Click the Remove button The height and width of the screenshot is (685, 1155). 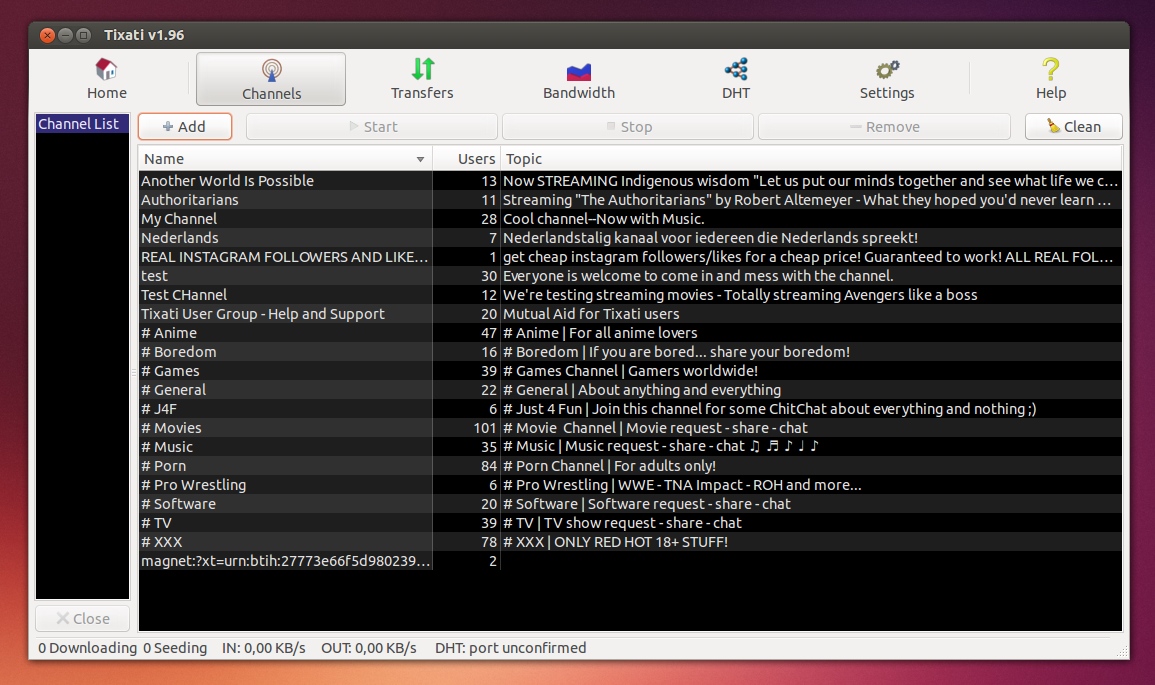click(884, 127)
